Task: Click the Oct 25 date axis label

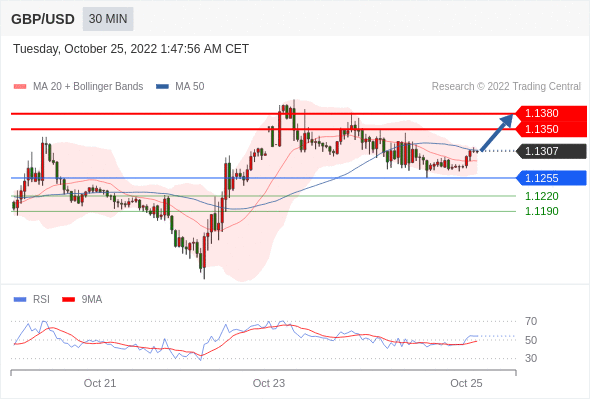Action: 466,383
